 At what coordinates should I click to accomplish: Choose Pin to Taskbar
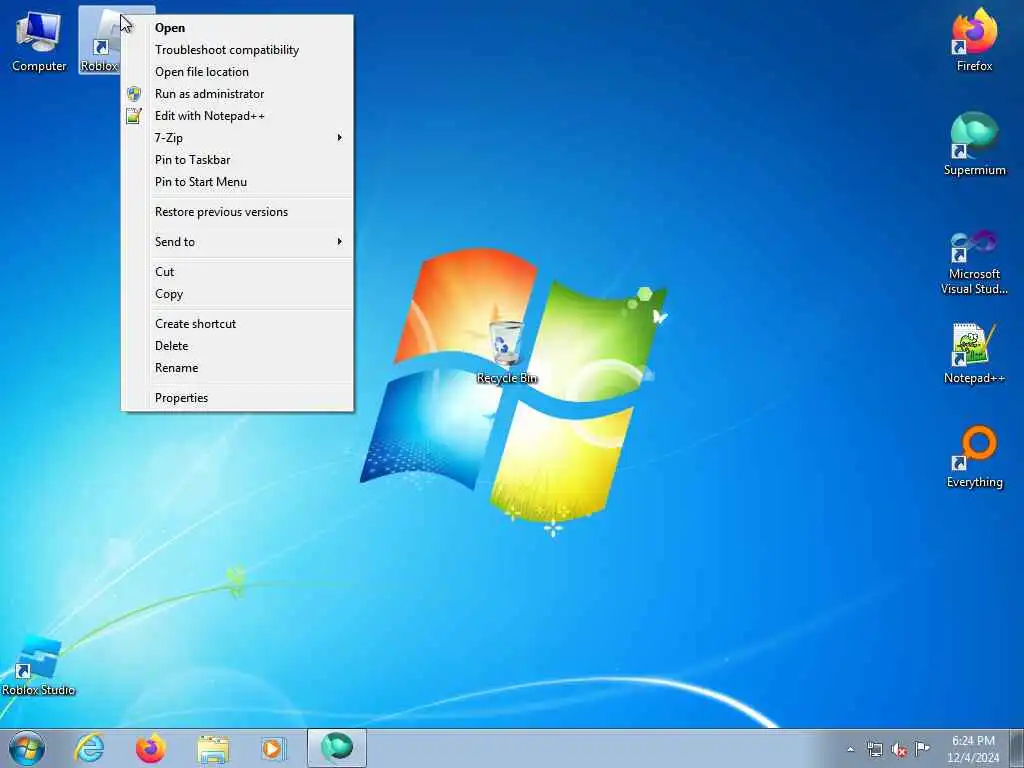coord(238,160)
